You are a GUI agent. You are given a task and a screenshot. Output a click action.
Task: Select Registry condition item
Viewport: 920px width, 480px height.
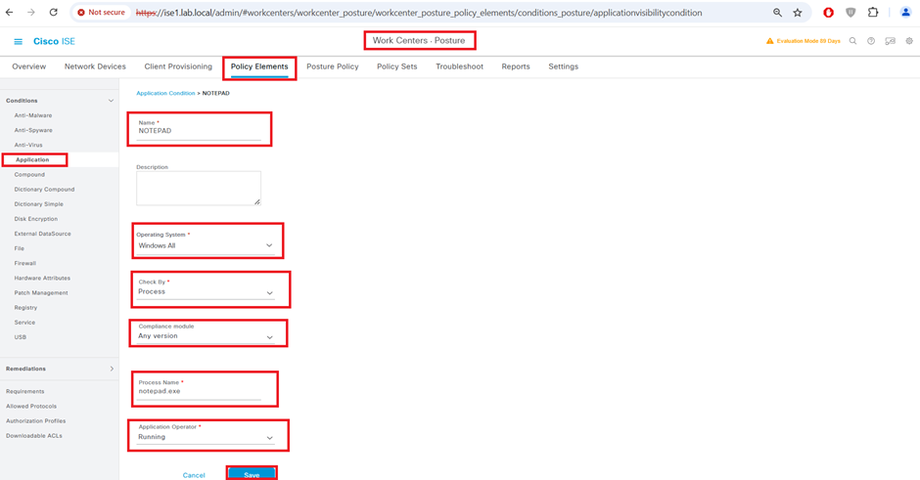(x=25, y=307)
